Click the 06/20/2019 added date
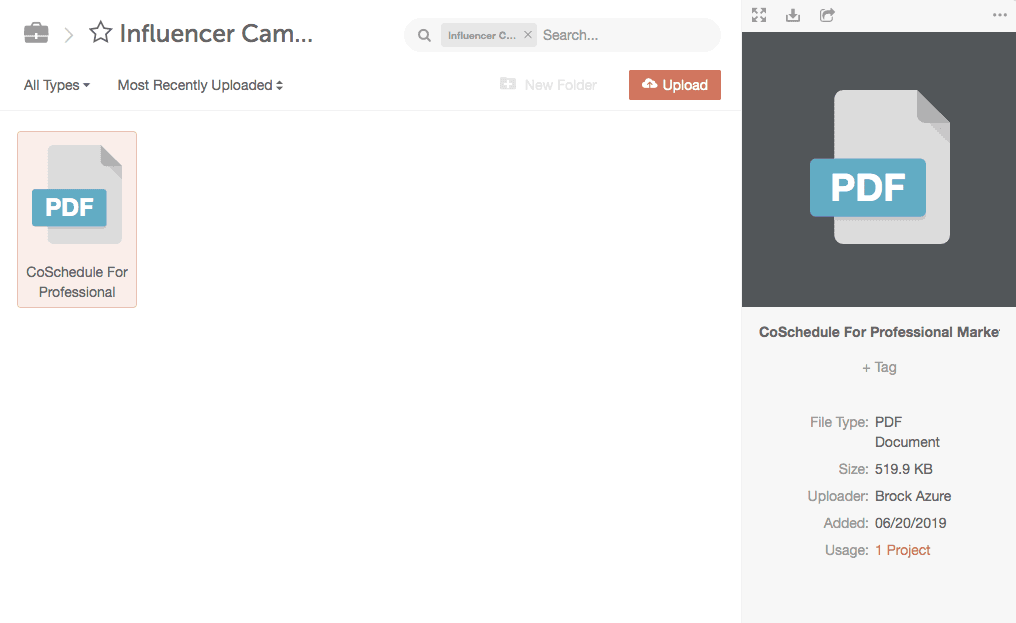 tap(910, 523)
